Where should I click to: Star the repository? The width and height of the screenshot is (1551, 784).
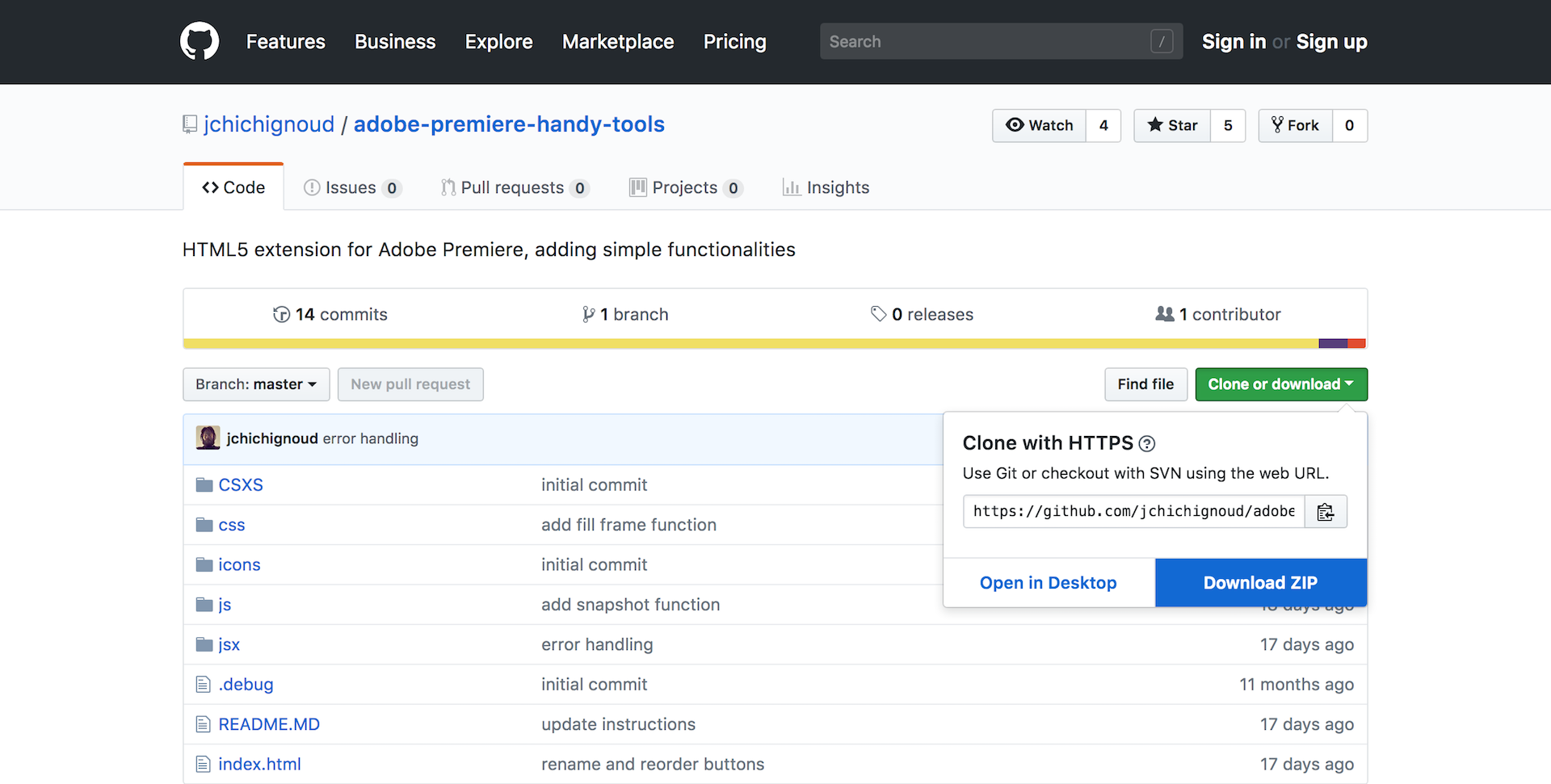click(1172, 125)
